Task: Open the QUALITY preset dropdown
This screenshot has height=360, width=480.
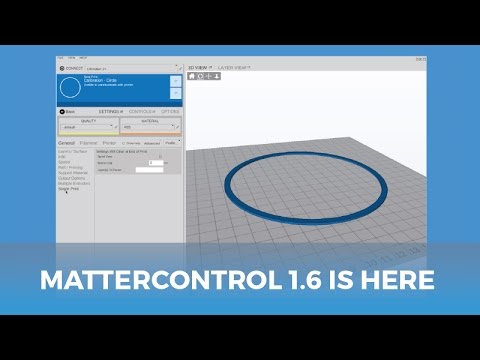Action: pos(87,127)
